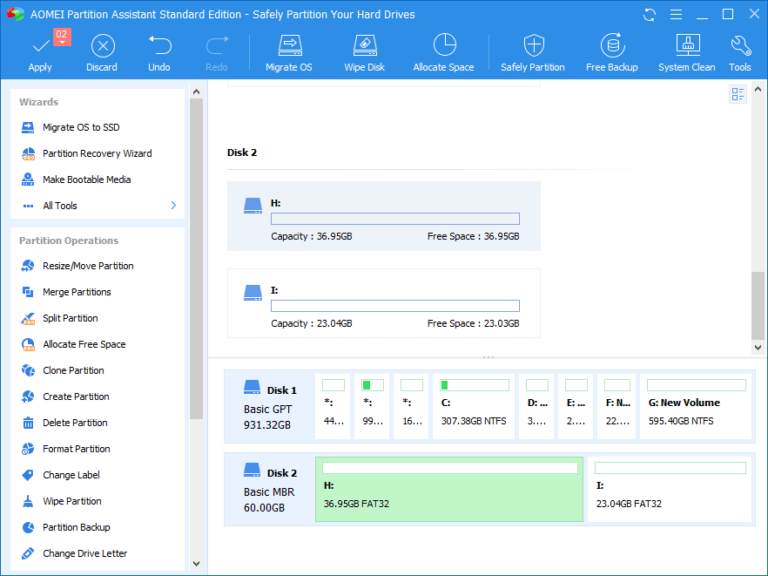Open System Clean tool
The height and width of the screenshot is (576, 768).
pyautogui.click(x=687, y=54)
